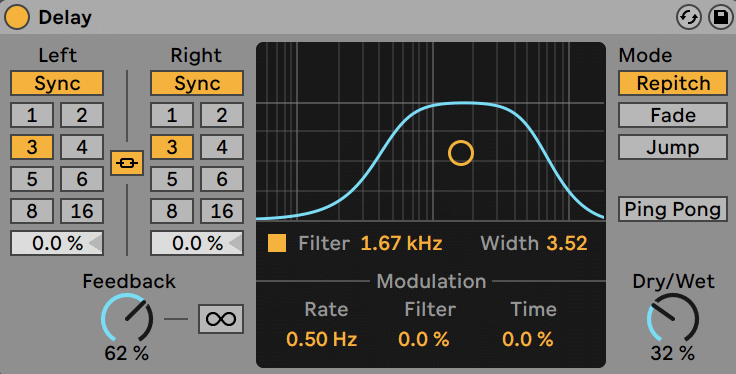Click Left offset 0.0 % slider

point(57,243)
